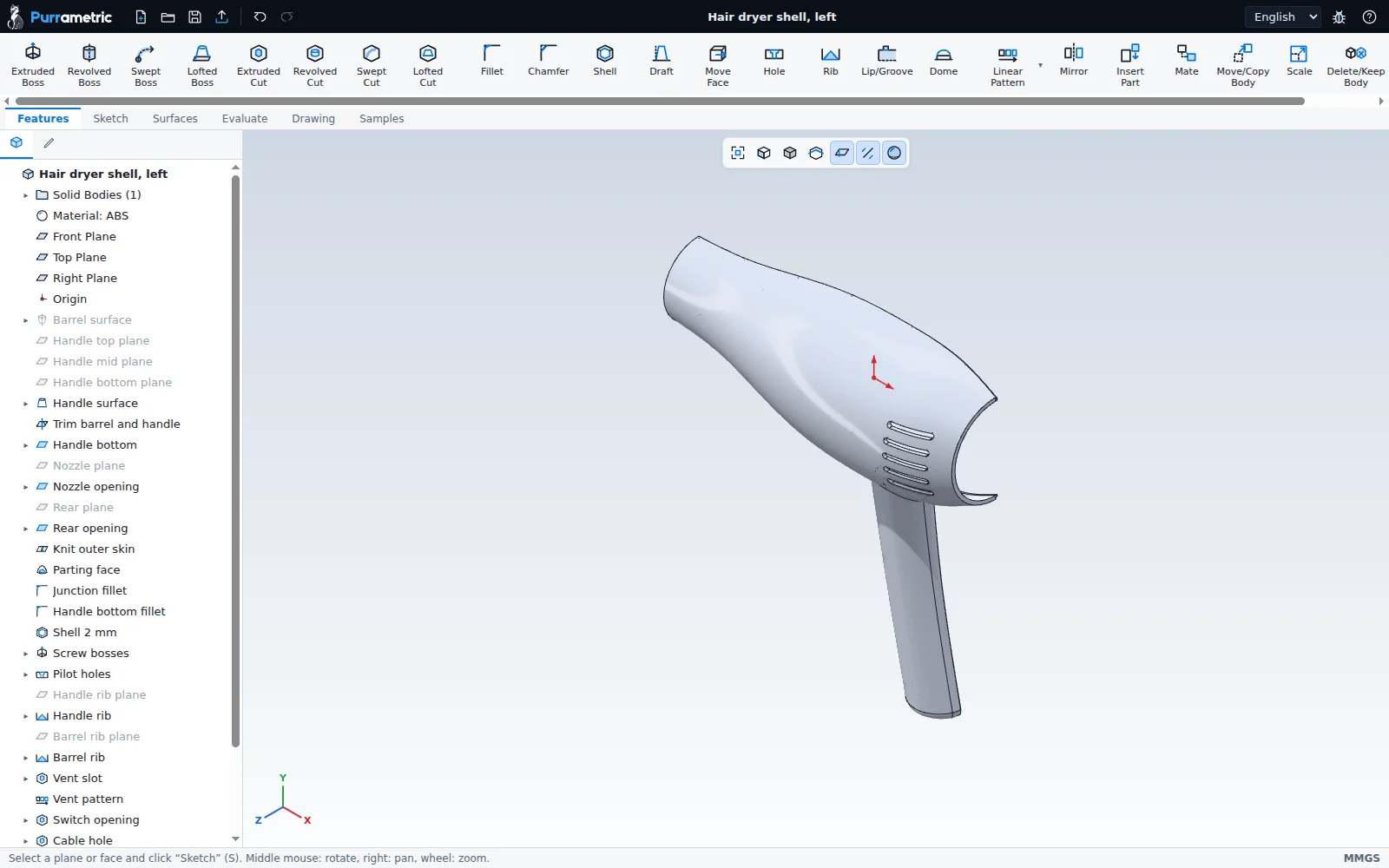The image size is (1389, 868).
Task: Select the Dome tool
Action: (944, 60)
